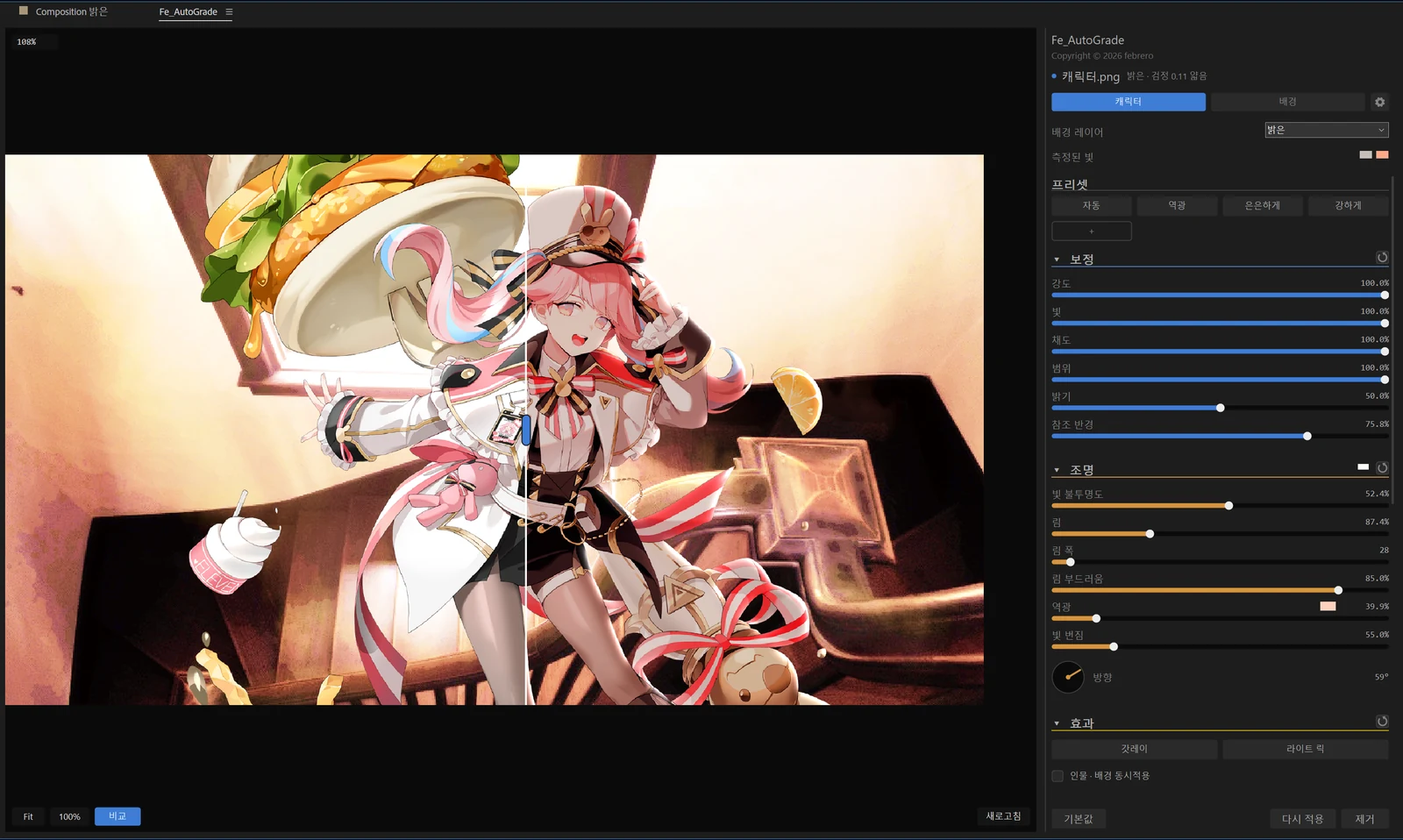Screen dimensions: 1403x840
Task: Click the 55.0% 빛 번짐 value
Action: coord(1377,634)
